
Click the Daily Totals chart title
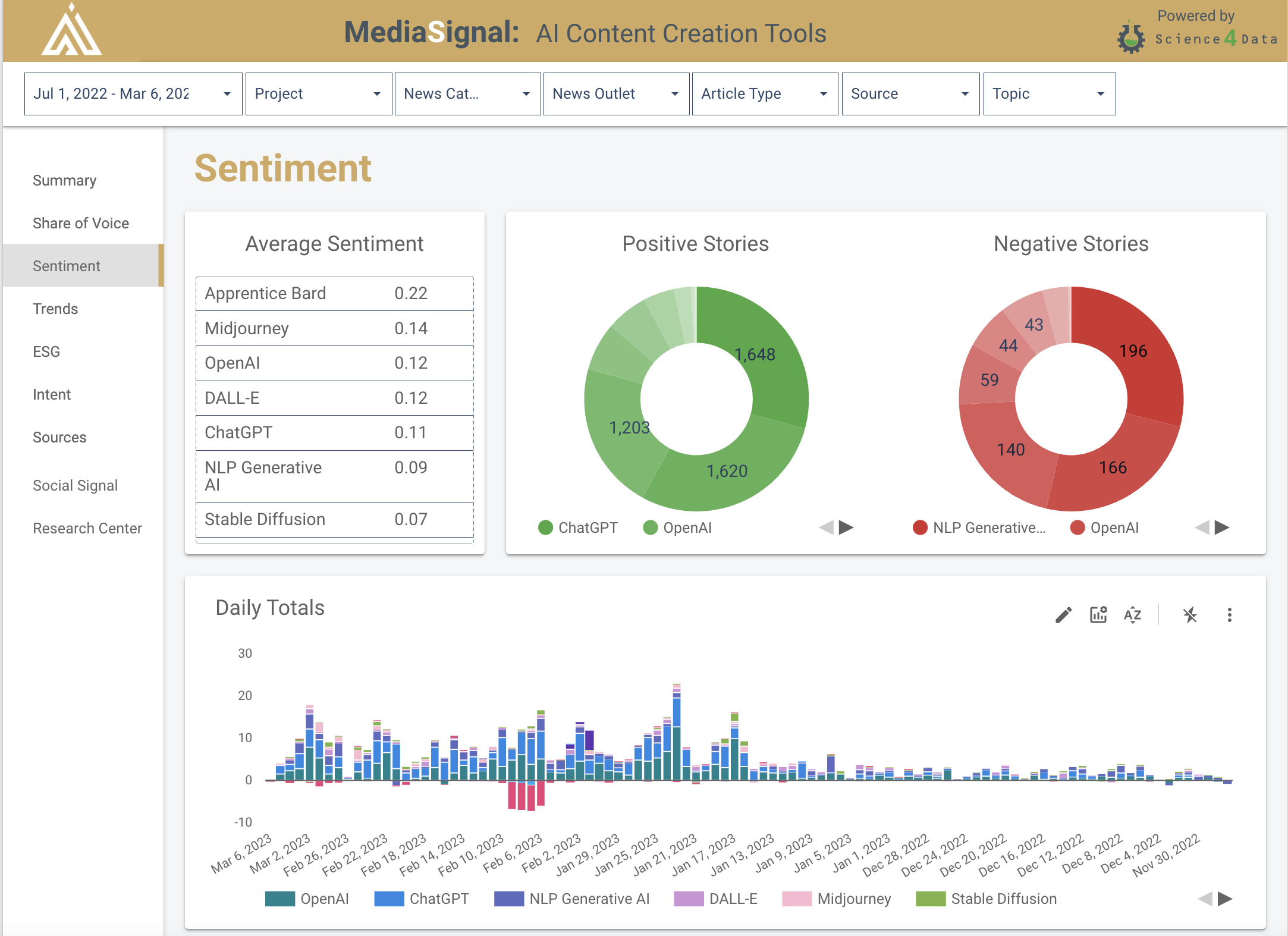(x=270, y=608)
